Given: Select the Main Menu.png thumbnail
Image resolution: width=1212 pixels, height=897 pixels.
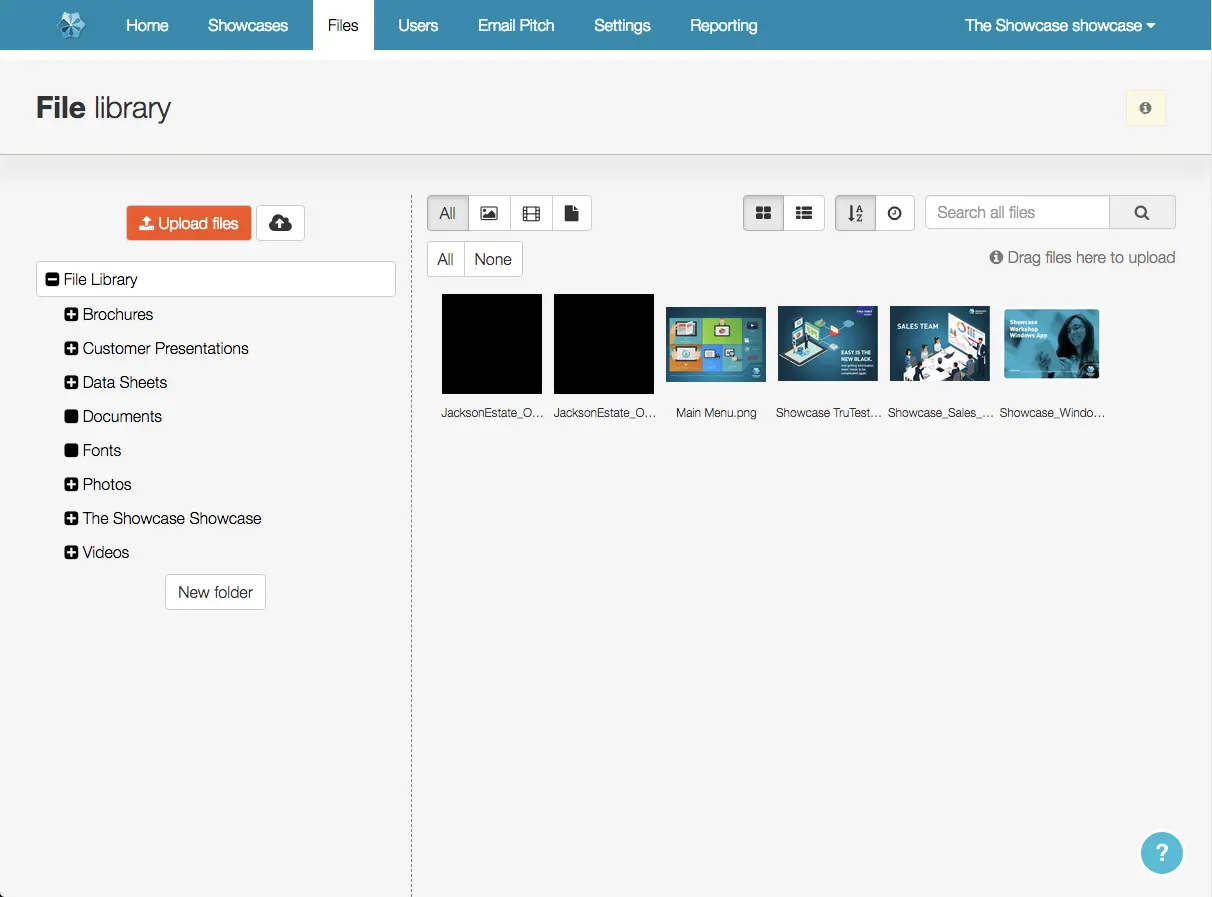Looking at the screenshot, I should [716, 344].
